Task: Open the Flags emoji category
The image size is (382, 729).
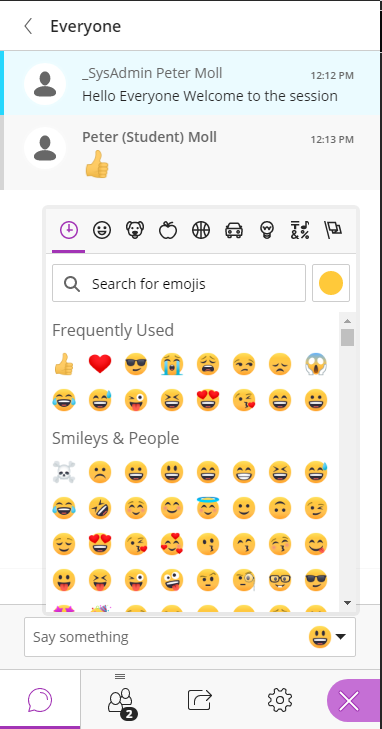Action: point(333,230)
